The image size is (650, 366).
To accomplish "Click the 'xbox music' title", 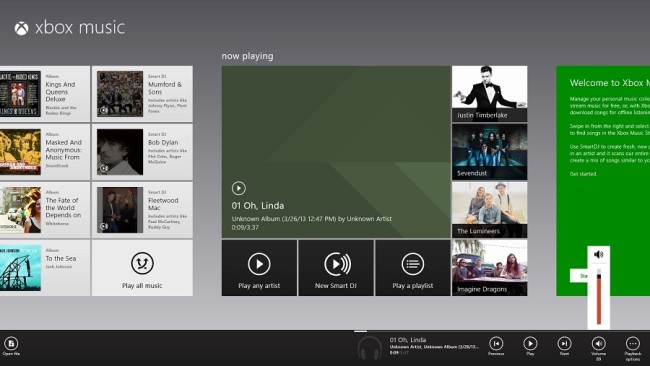I will tap(80, 28).
